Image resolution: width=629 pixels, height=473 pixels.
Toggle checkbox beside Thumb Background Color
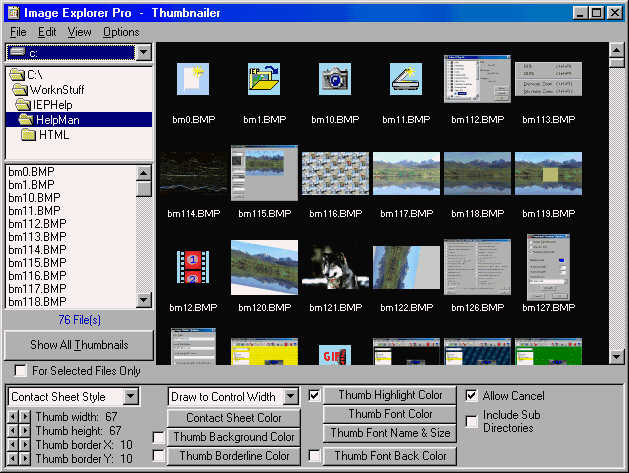[159, 437]
